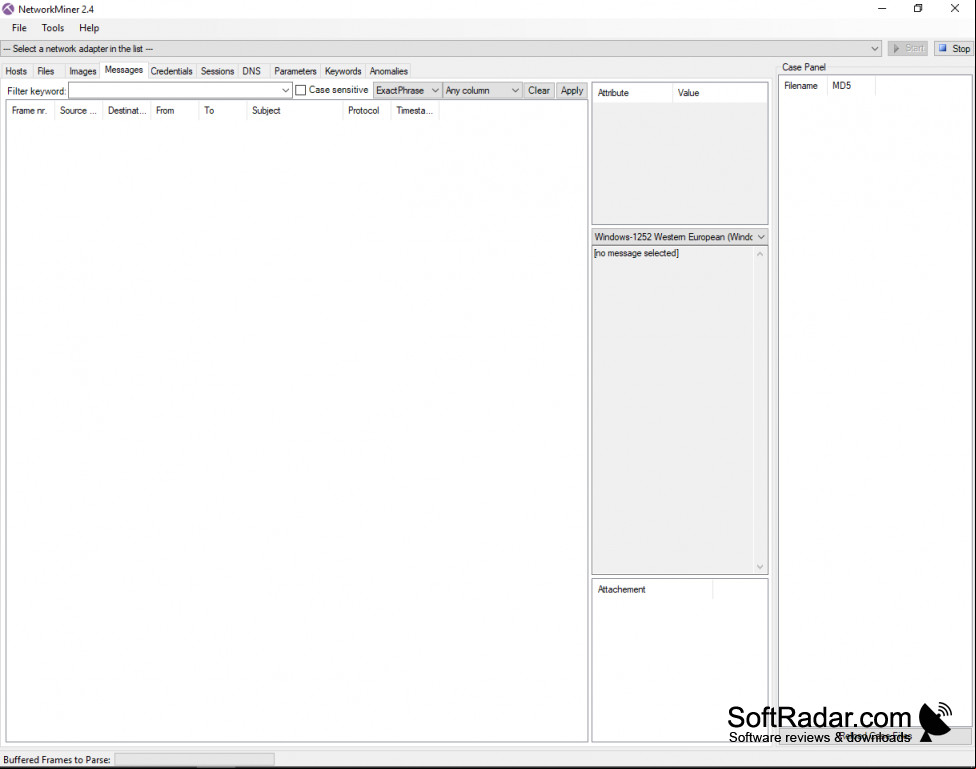Open the Anomalies tab
This screenshot has width=976, height=769.
388,71
